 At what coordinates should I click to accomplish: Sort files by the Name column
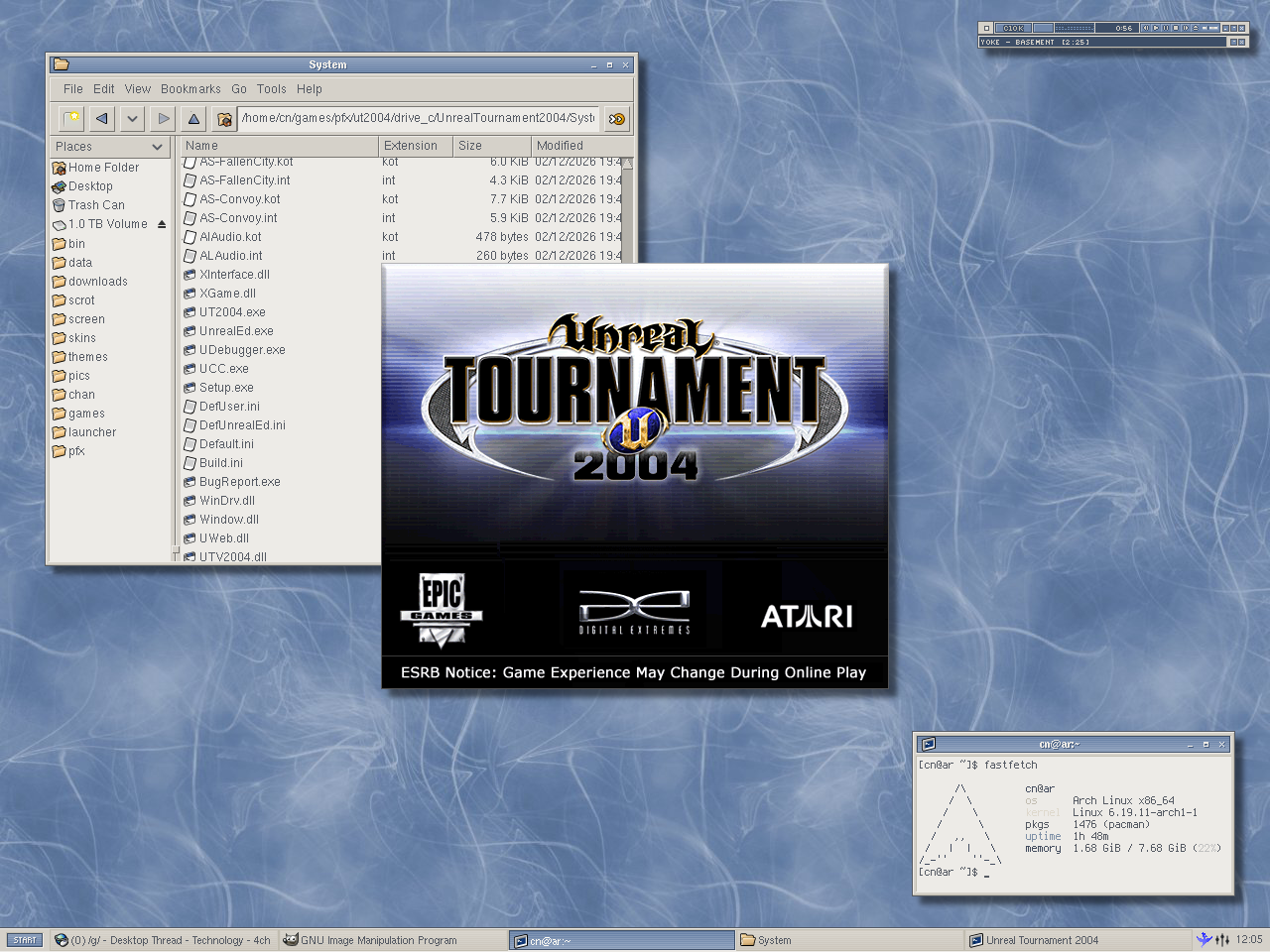click(280, 146)
